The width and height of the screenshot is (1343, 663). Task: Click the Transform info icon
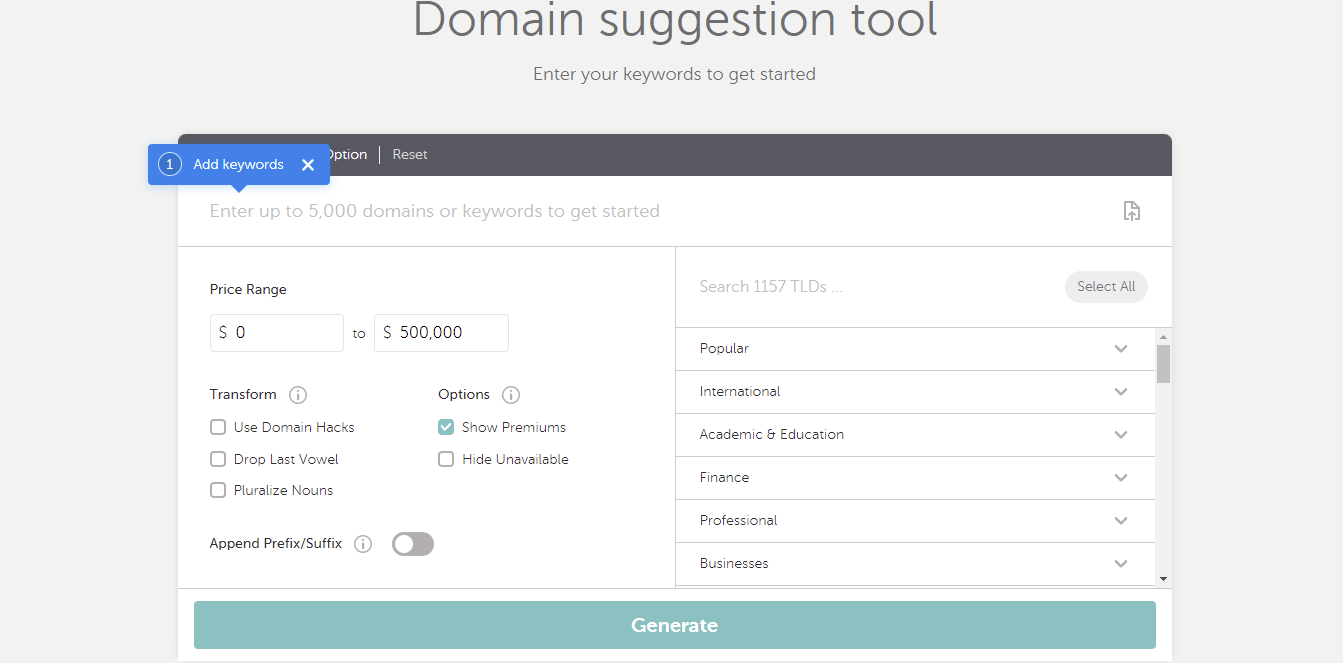point(297,395)
